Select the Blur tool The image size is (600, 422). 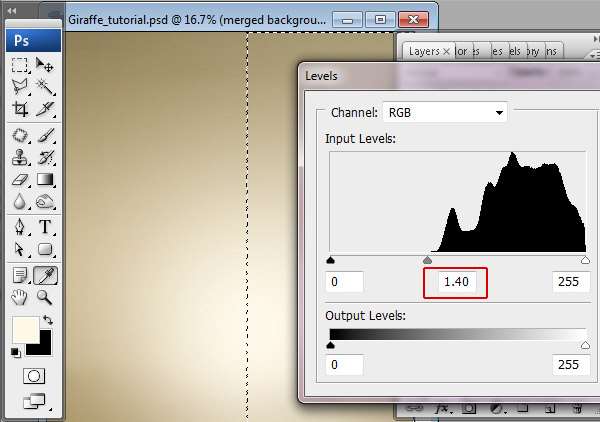pyautogui.click(x=20, y=201)
